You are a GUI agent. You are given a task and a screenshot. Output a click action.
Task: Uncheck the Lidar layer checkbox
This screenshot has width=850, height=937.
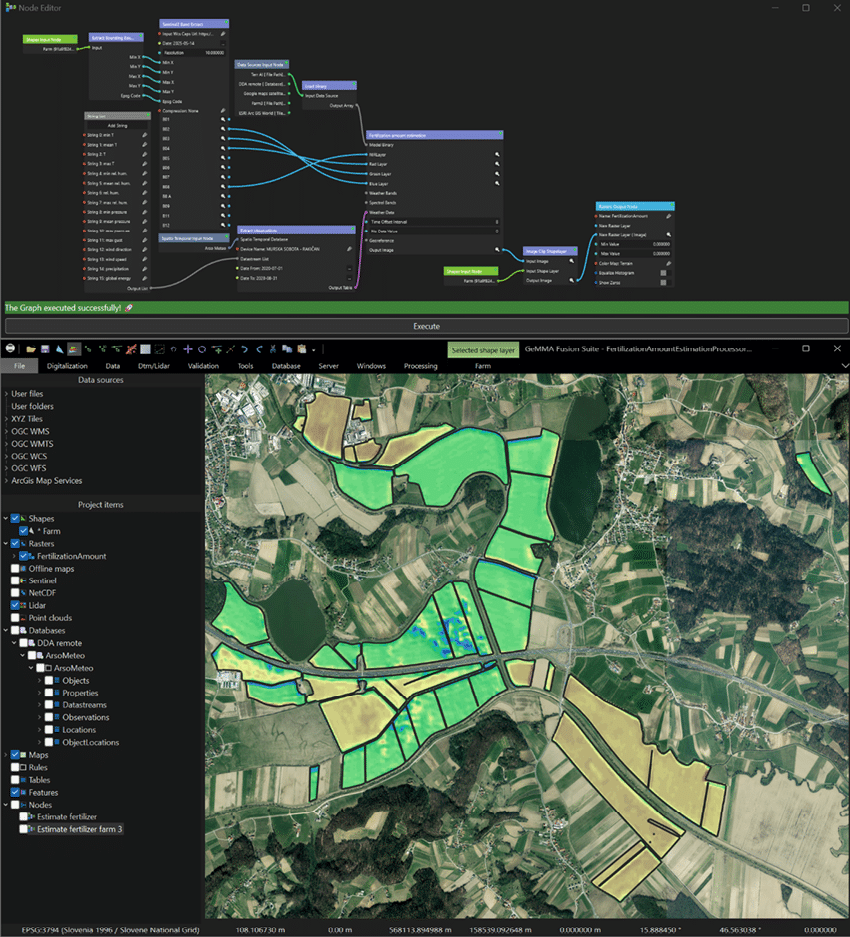pos(15,605)
